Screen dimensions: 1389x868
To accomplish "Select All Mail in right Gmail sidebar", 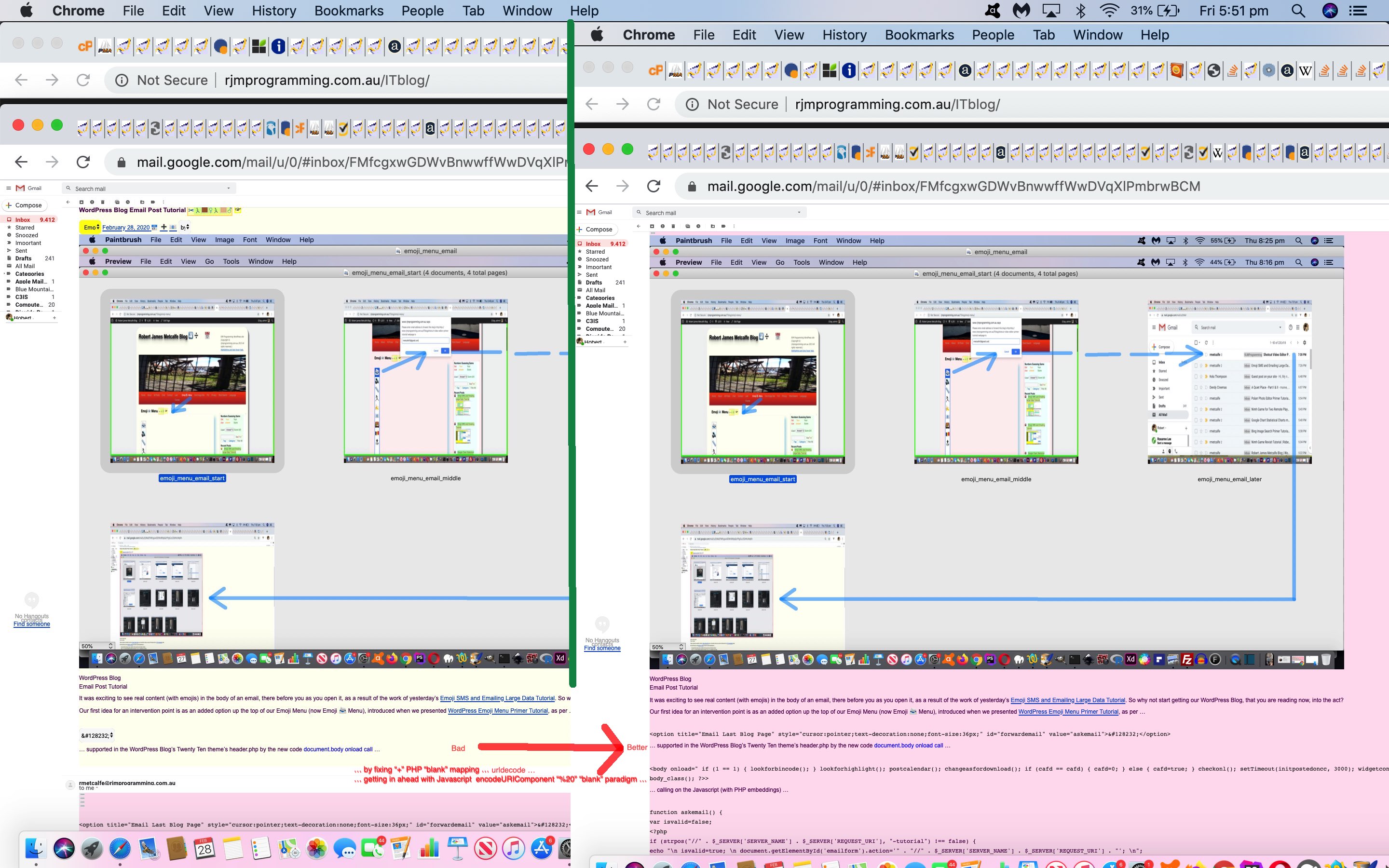I will click(x=595, y=290).
